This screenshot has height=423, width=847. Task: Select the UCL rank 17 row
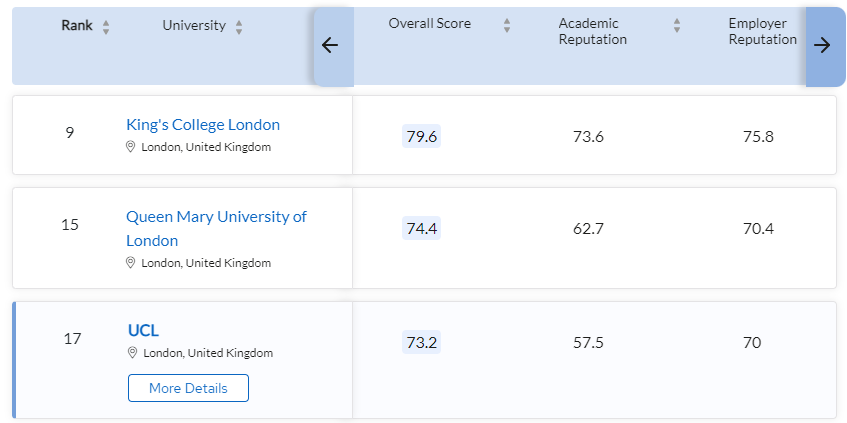click(72, 339)
